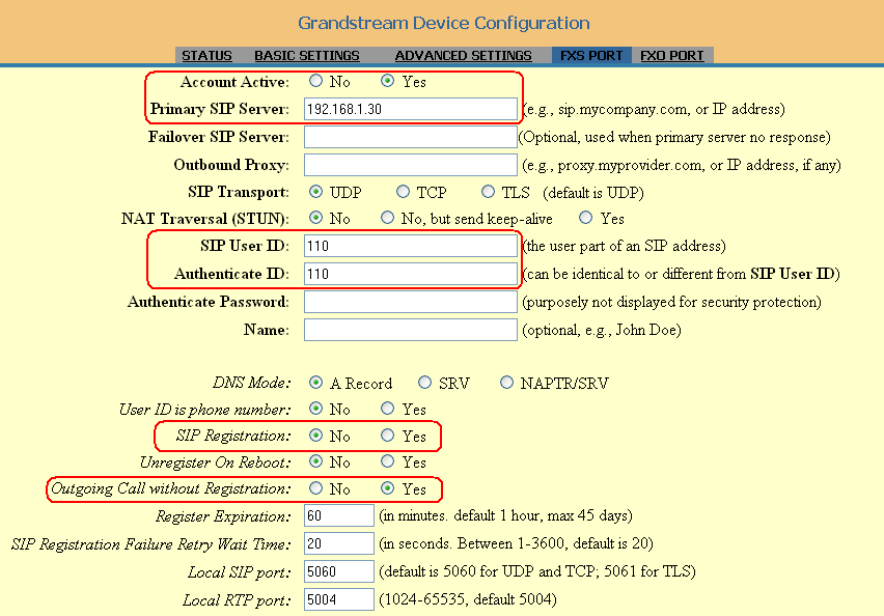The width and height of the screenshot is (884, 616).
Task: Go to FXO PORT tab
Action: coord(672,55)
